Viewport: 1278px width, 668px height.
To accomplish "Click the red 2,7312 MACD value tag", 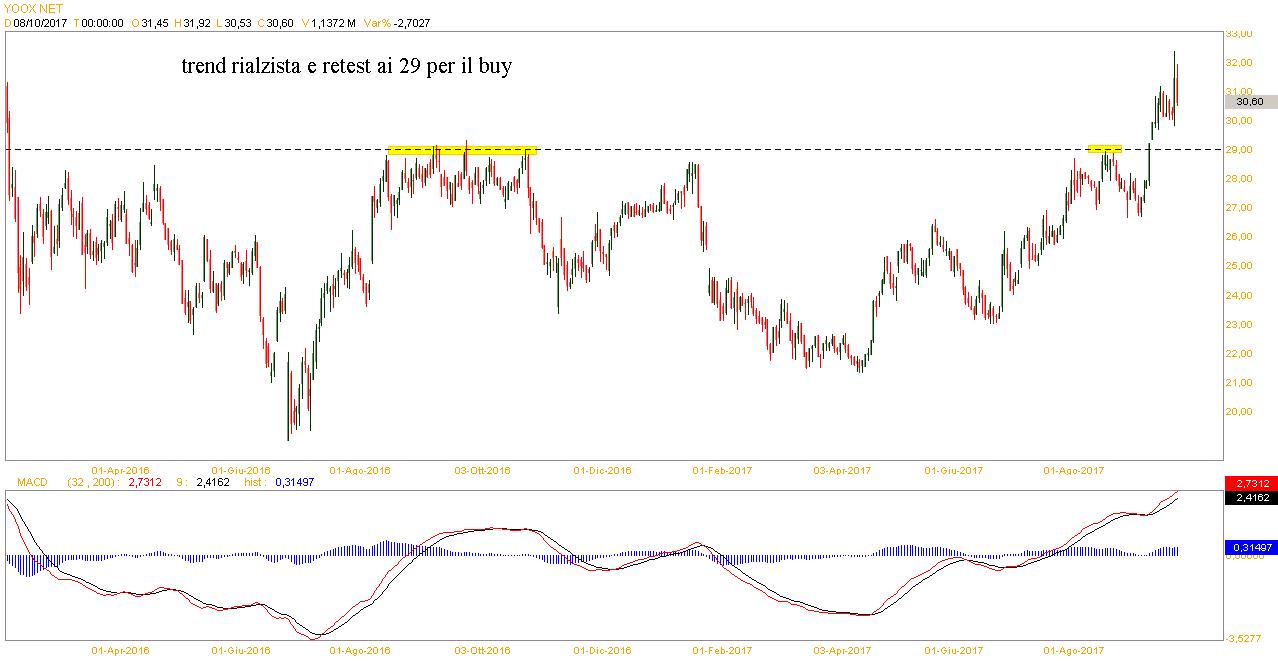I will pos(1250,483).
